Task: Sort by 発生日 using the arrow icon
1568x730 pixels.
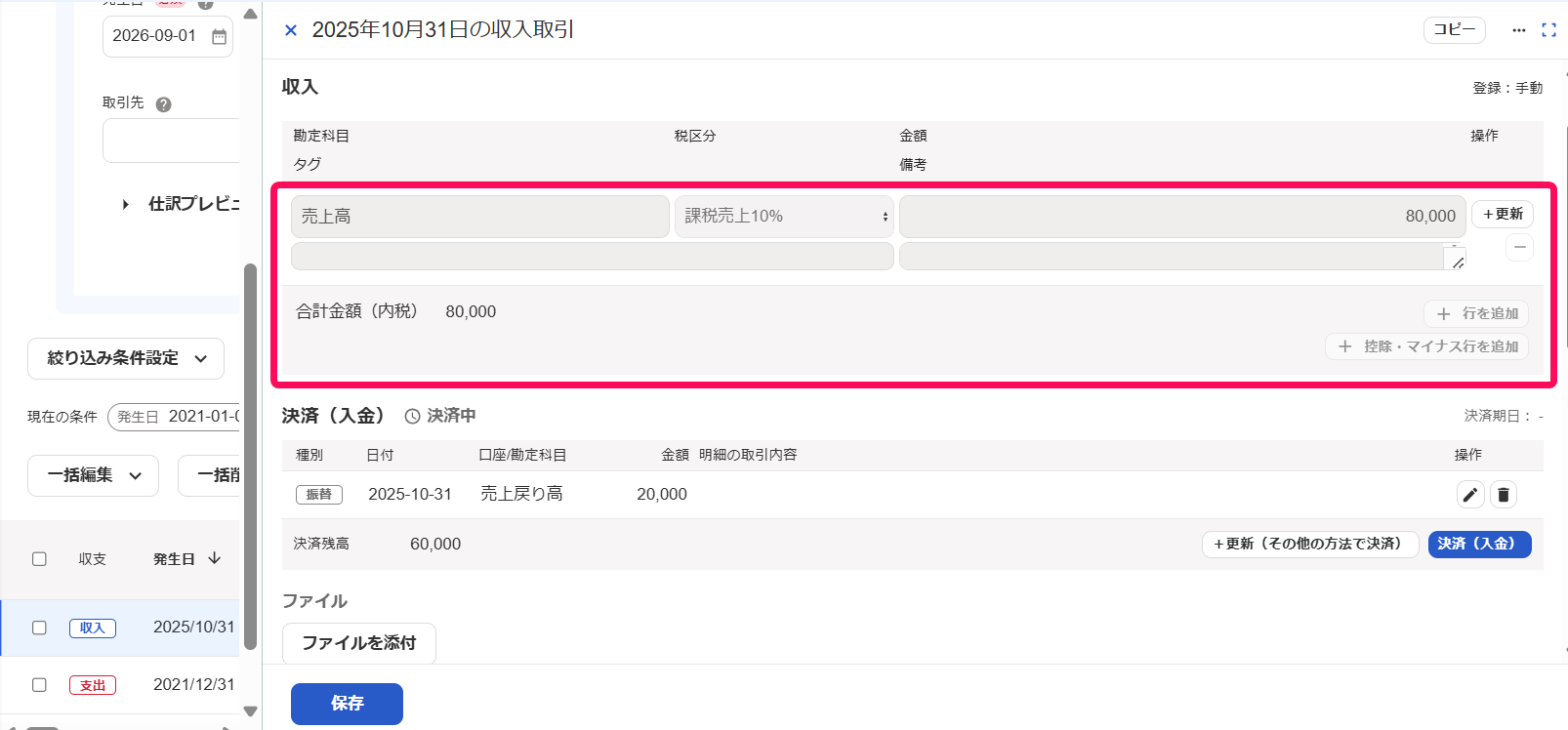Action: tap(215, 558)
